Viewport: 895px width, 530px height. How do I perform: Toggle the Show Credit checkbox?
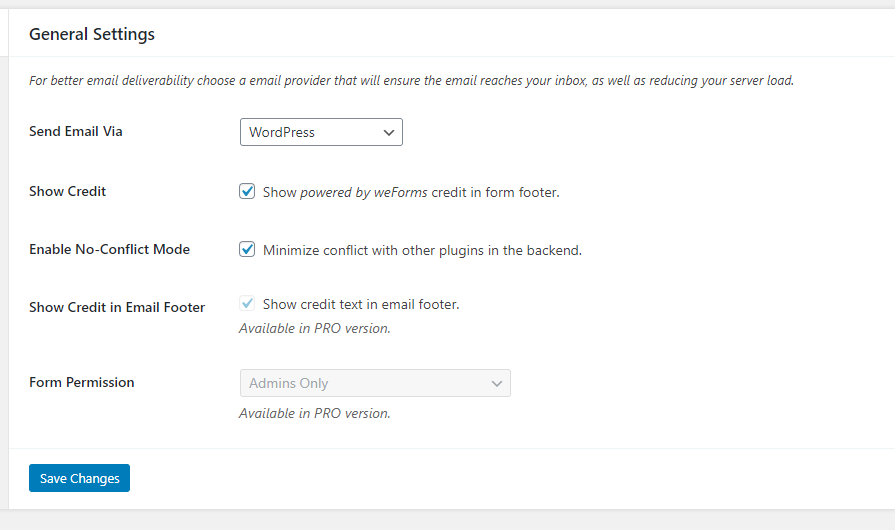(247, 191)
